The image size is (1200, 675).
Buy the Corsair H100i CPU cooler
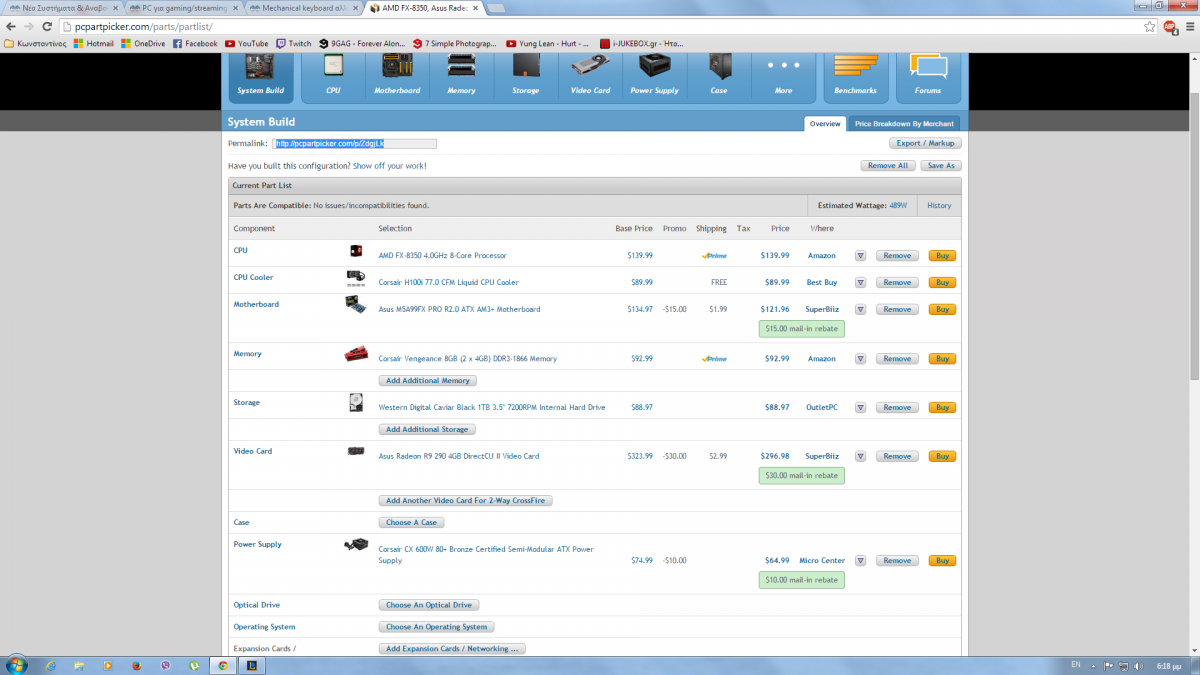coord(942,283)
